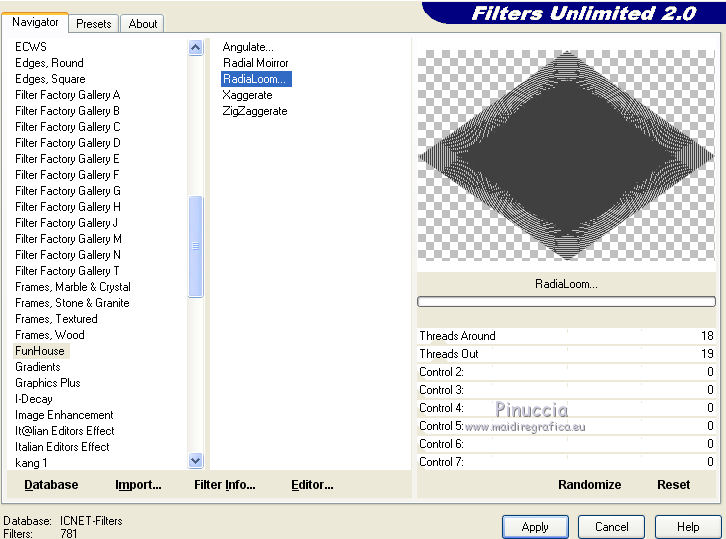Screen dimensions: 726x539
Task: Select the kang 1 category
Action: [x=31, y=463]
